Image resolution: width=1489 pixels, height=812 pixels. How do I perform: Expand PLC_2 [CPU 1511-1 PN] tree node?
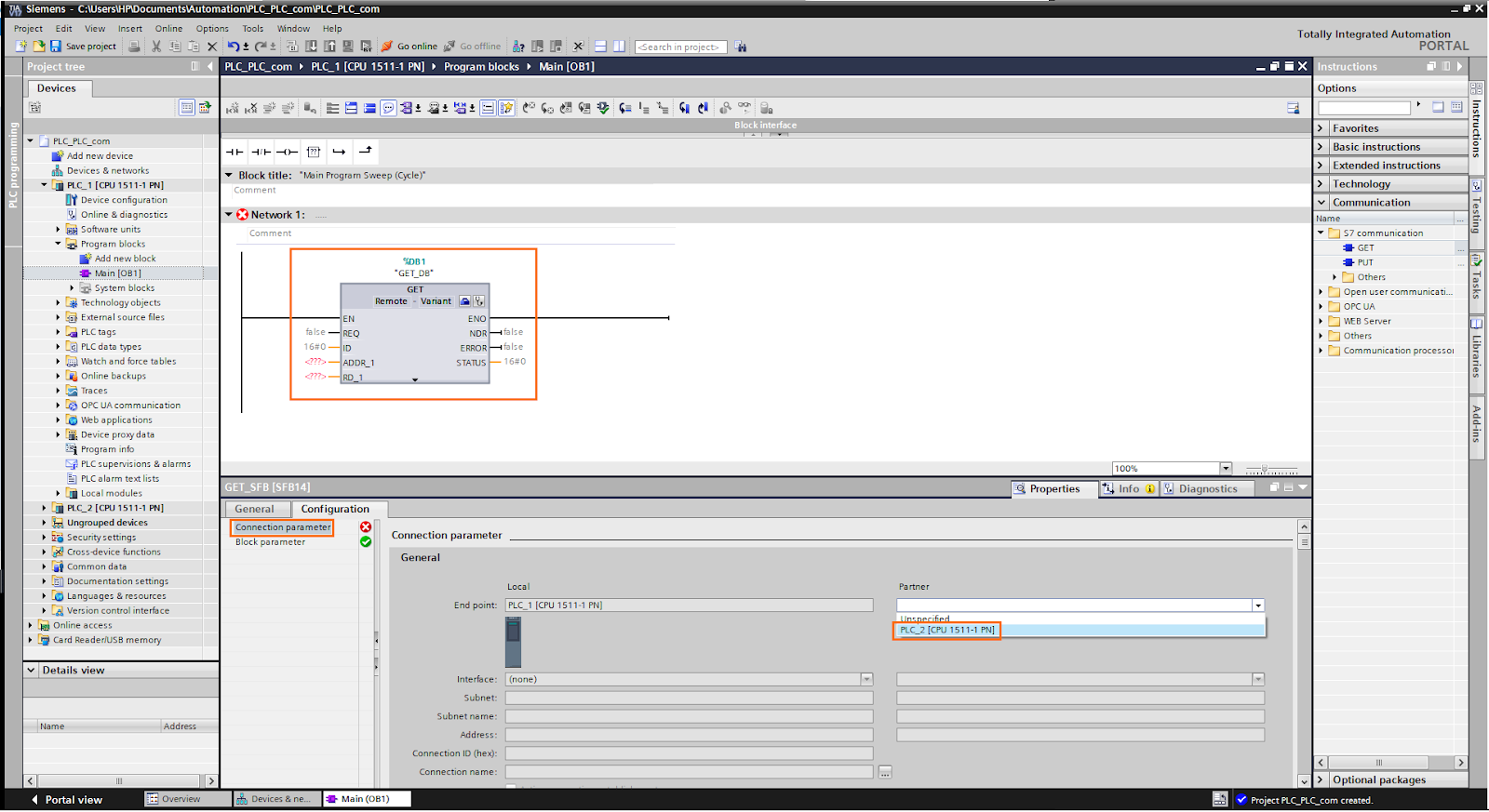(x=44, y=508)
